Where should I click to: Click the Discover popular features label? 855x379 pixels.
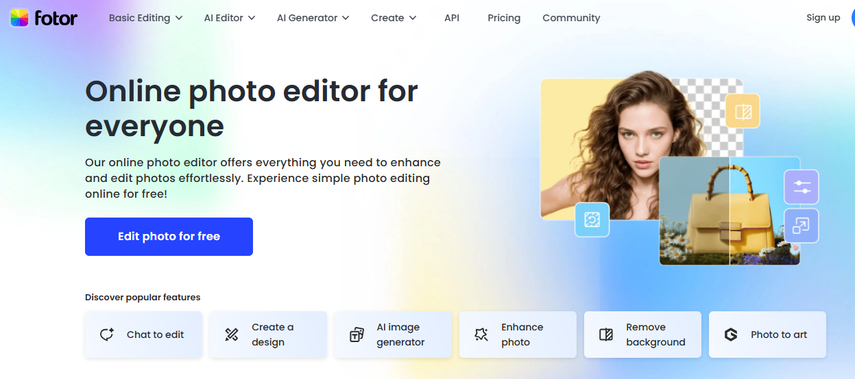[143, 297]
